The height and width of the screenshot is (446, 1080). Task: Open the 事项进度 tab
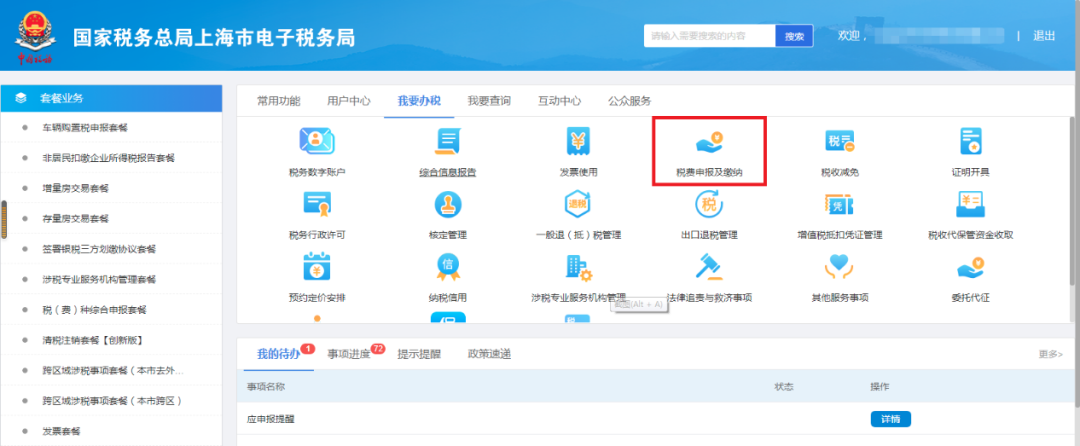pos(349,354)
